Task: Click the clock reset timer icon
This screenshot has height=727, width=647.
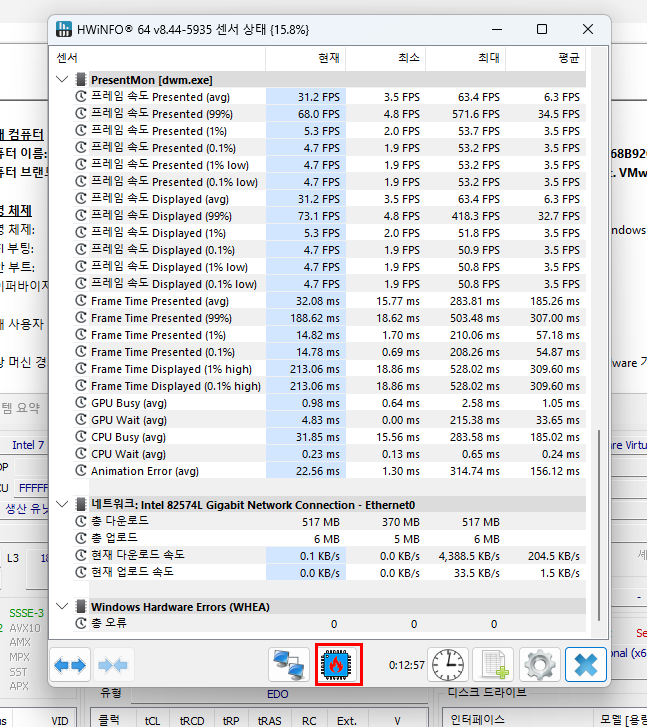Action: point(448,665)
